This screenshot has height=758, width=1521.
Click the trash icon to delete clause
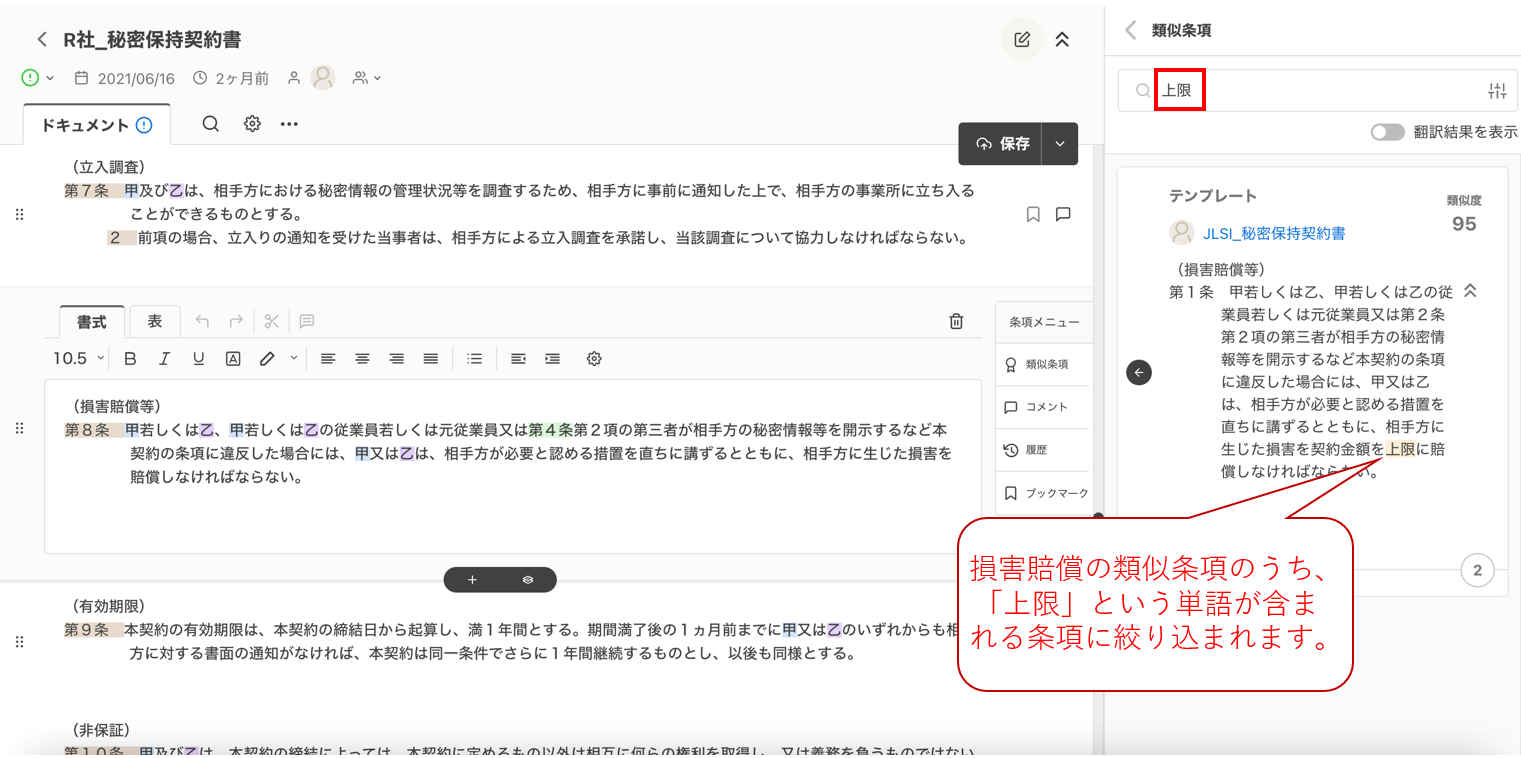(956, 321)
